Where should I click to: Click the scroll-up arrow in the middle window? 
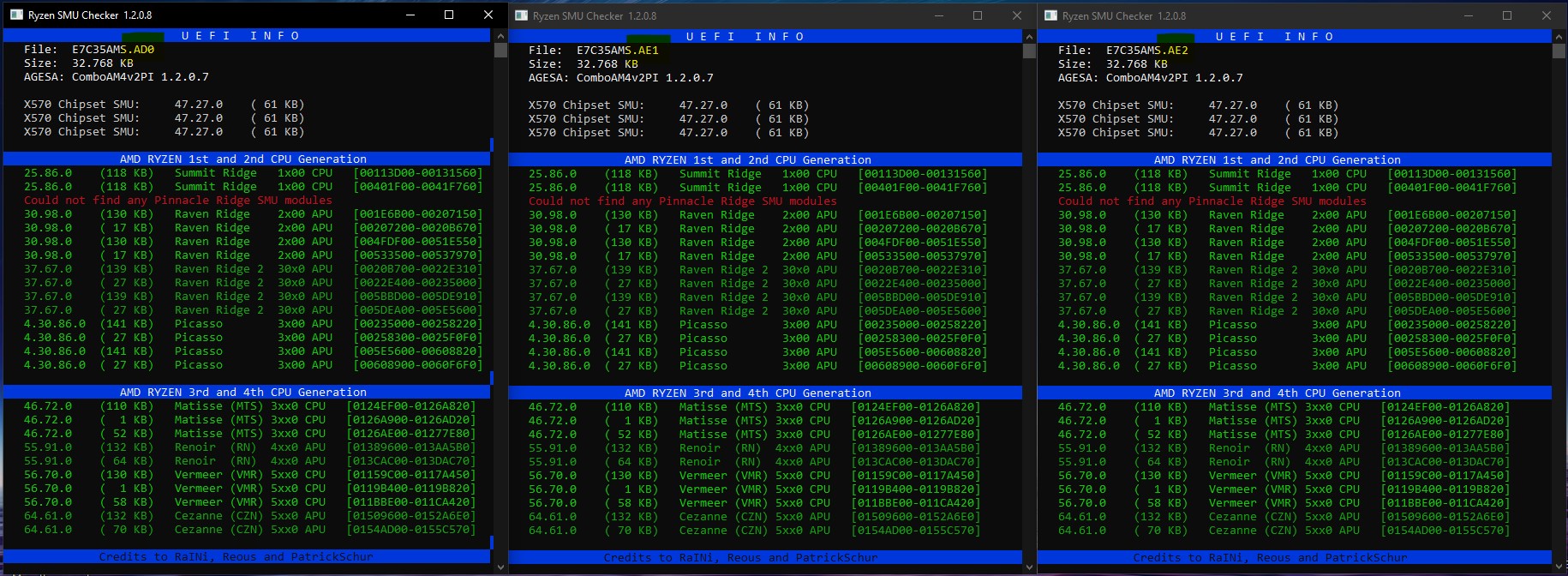coord(1029,37)
